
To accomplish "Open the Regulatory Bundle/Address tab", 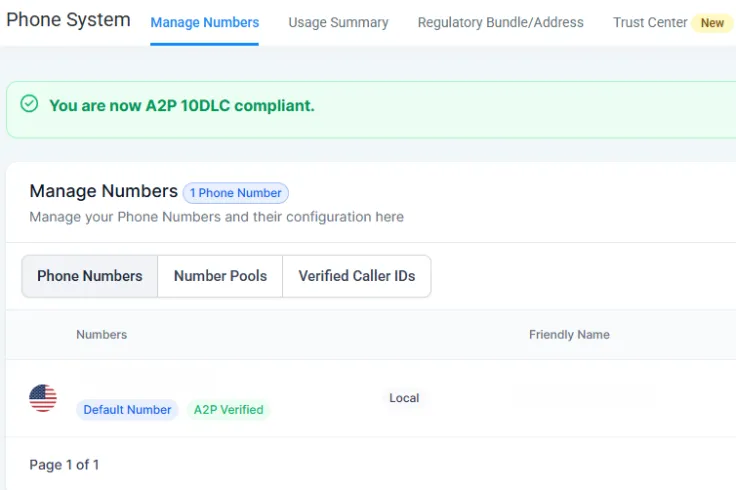I will [x=500, y=22].
